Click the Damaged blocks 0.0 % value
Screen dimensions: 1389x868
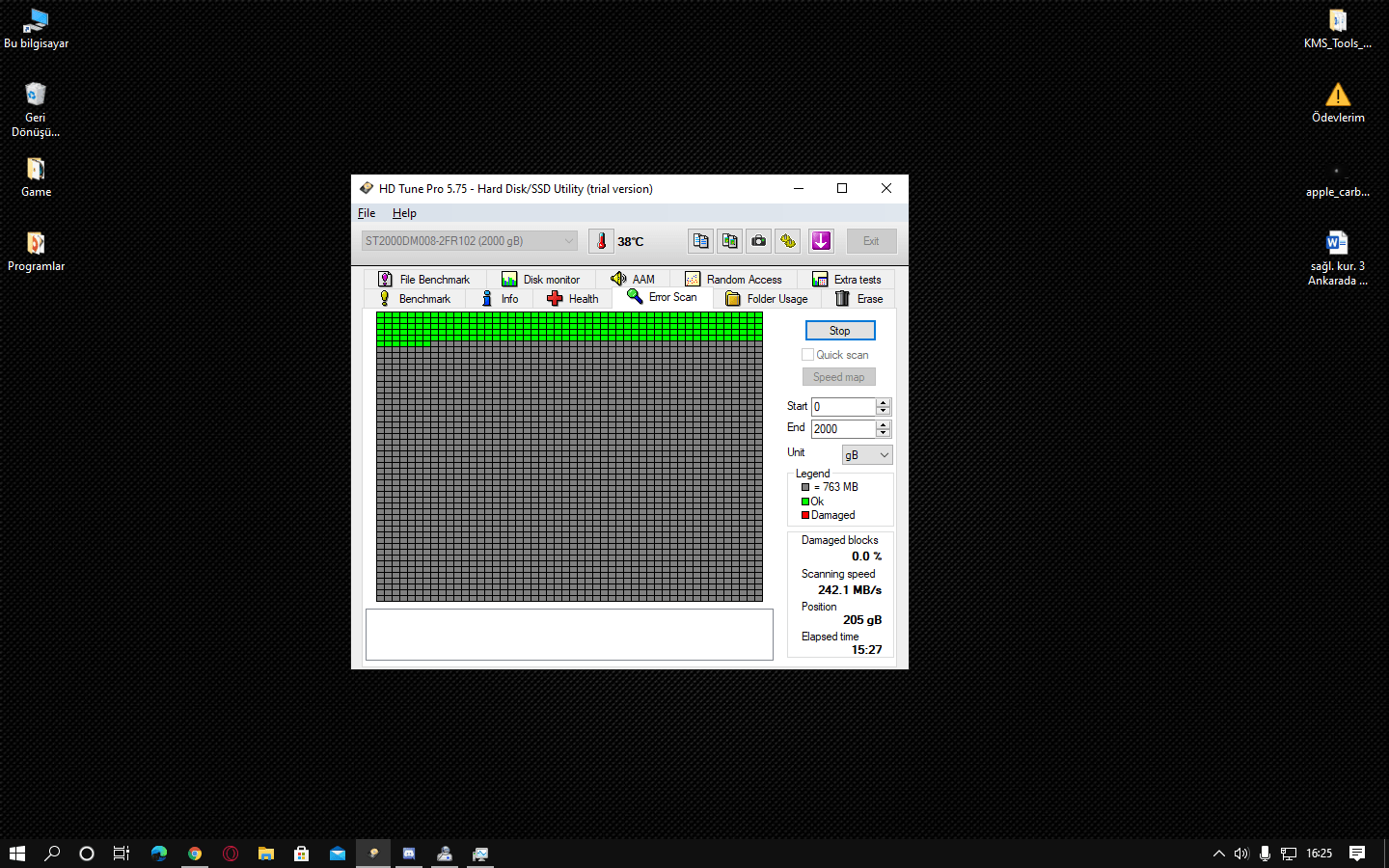click(x=866, y=556)
